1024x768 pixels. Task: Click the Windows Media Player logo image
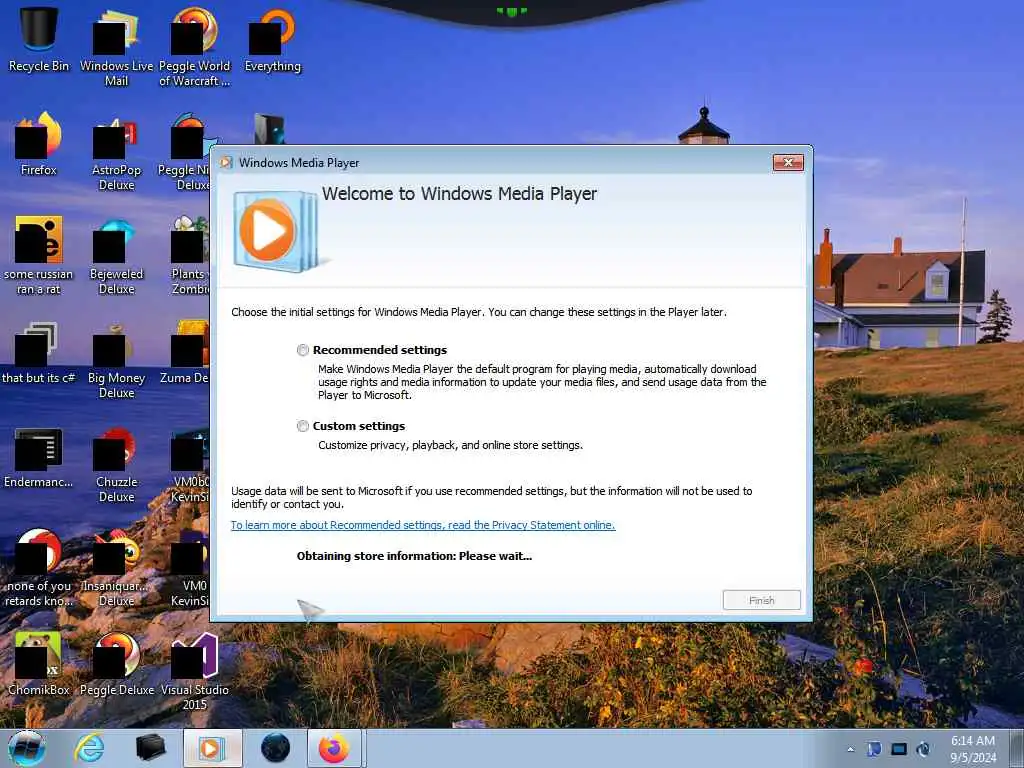click(x=277, y=231)
